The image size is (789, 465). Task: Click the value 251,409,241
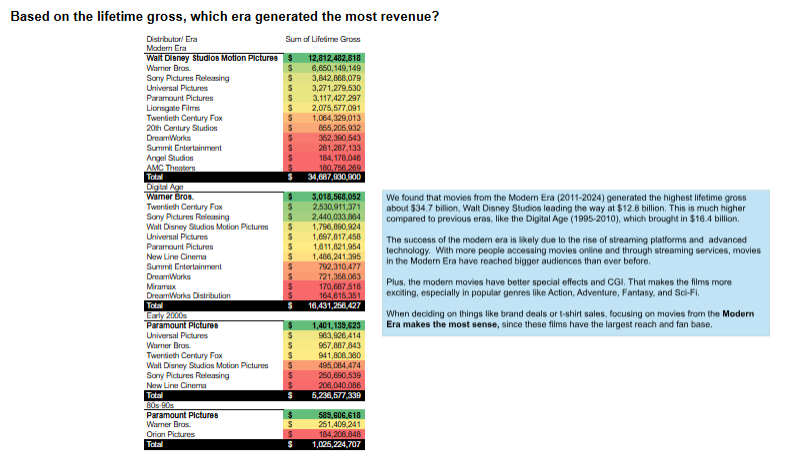339,425
